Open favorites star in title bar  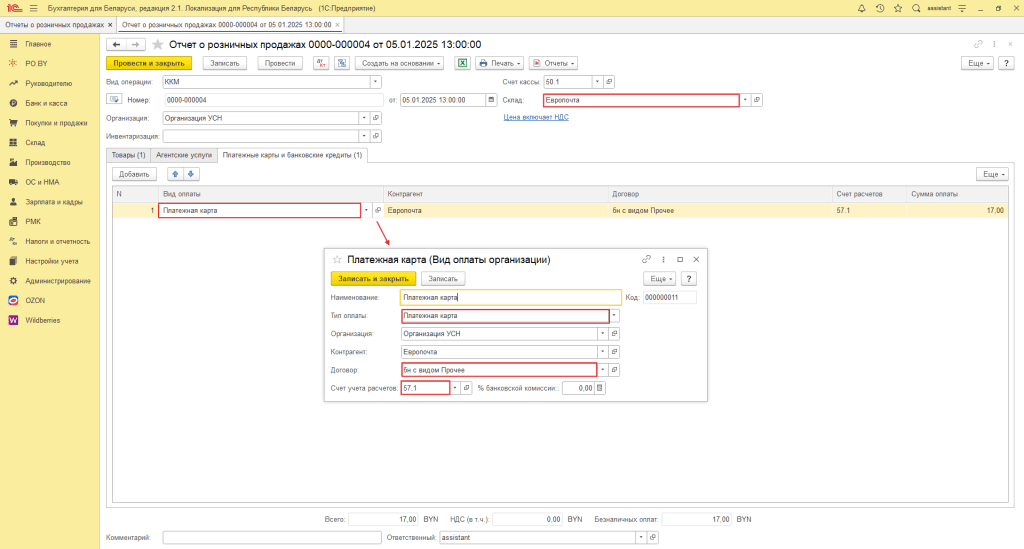click(898, 8)
